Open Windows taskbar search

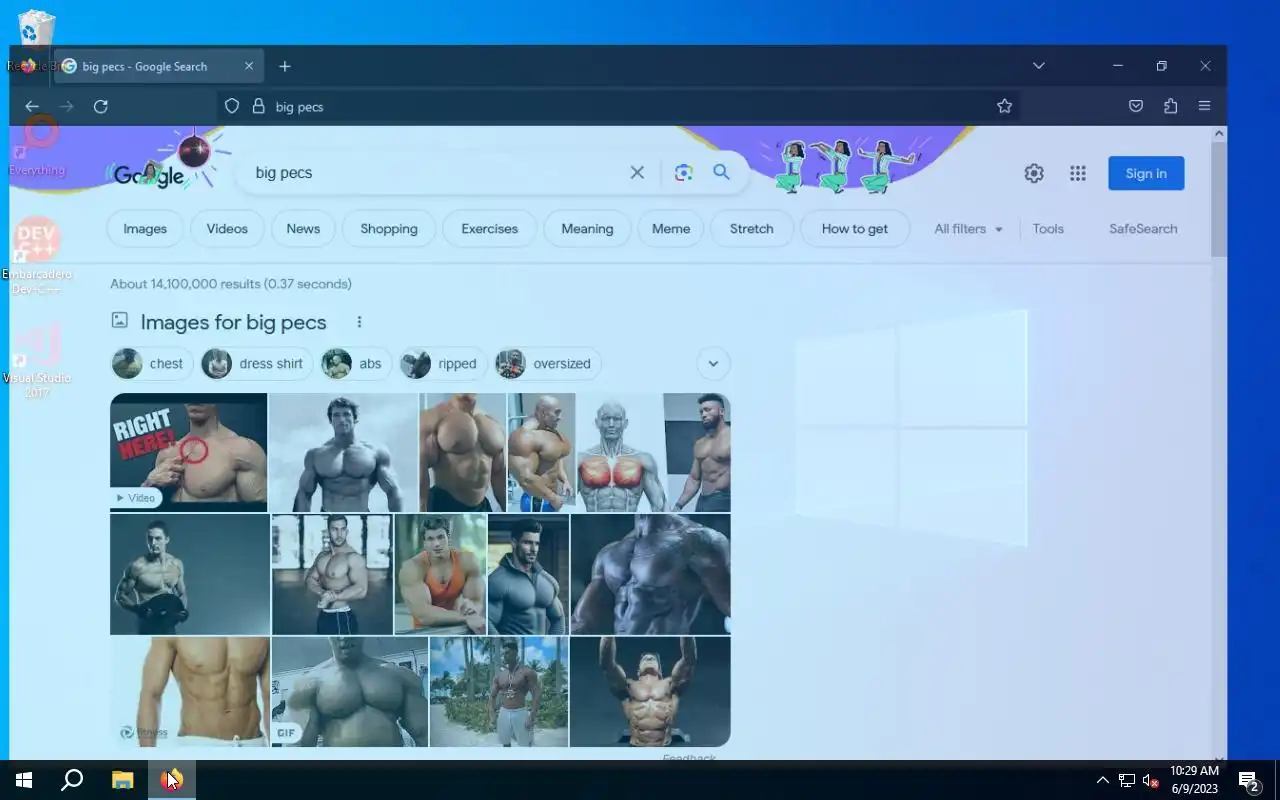click(x=72, y=780)
